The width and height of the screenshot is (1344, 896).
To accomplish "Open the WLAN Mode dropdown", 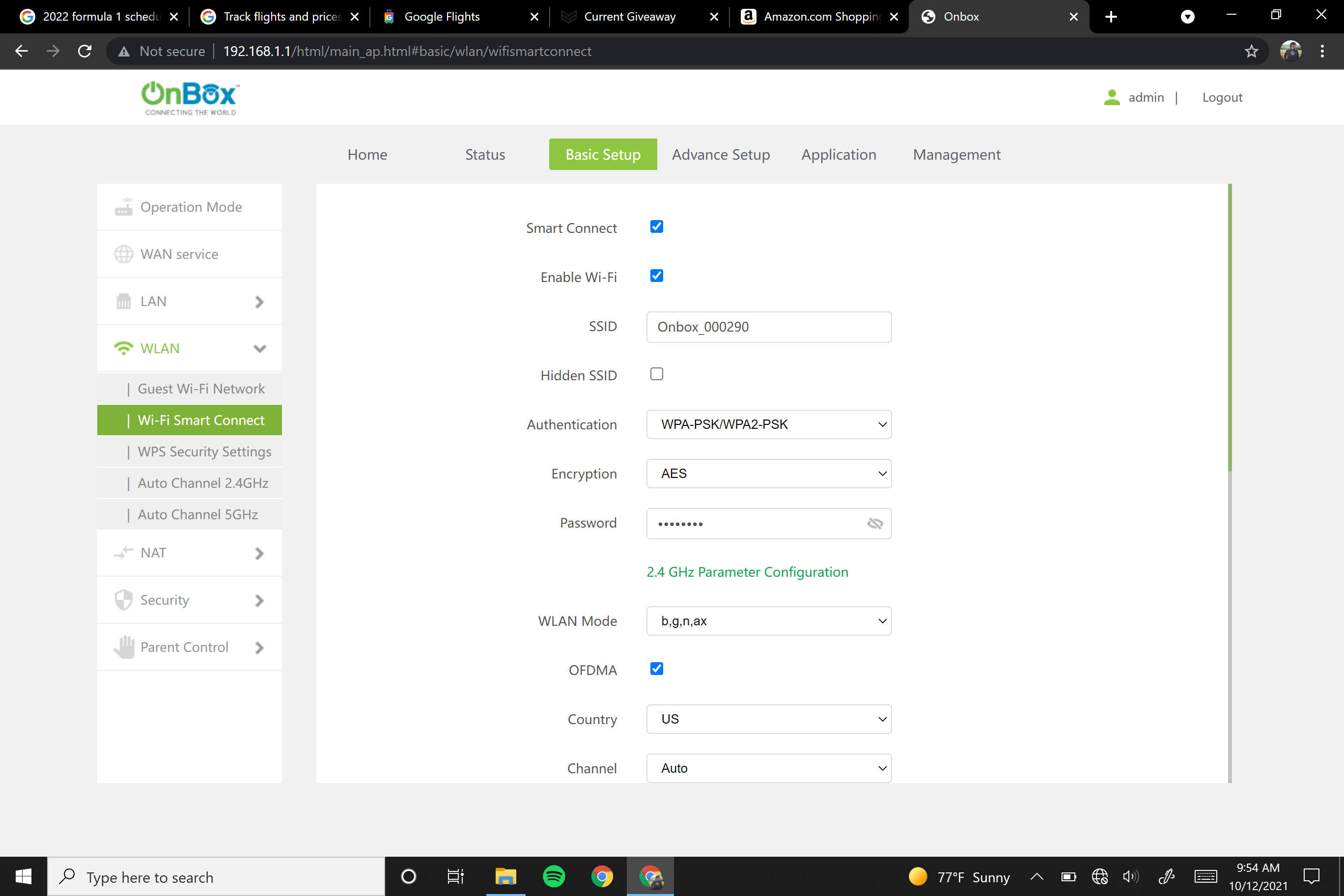I will 769,621.
